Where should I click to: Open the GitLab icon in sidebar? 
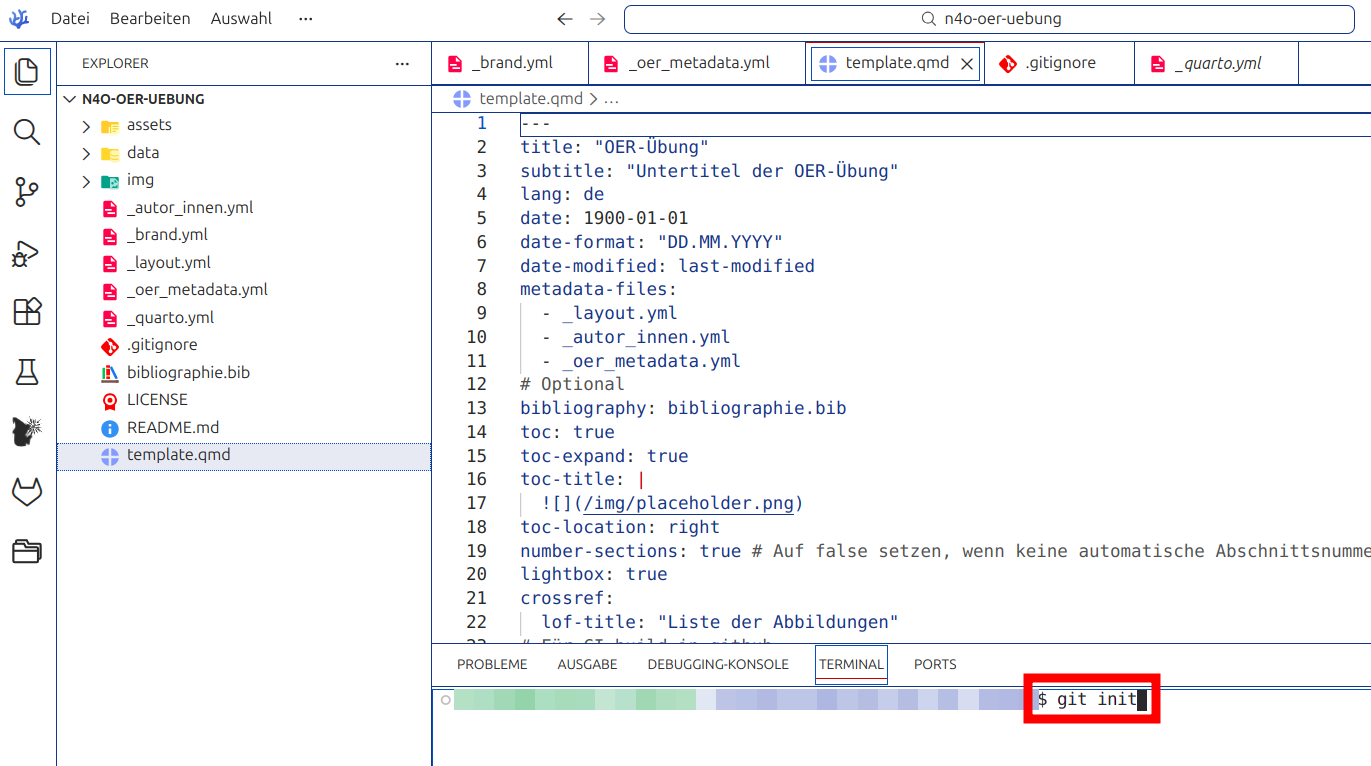point(27,492)
